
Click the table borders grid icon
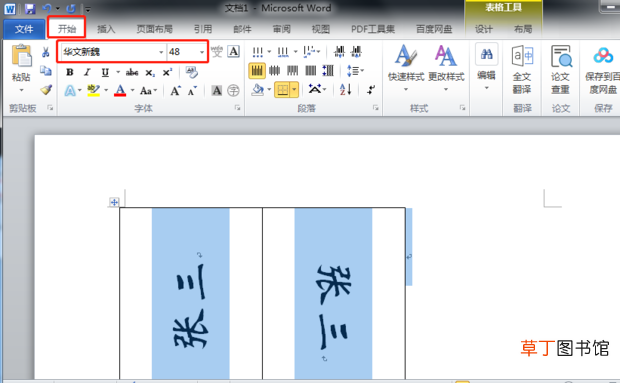pyautogui.click(x=282, y=90)
